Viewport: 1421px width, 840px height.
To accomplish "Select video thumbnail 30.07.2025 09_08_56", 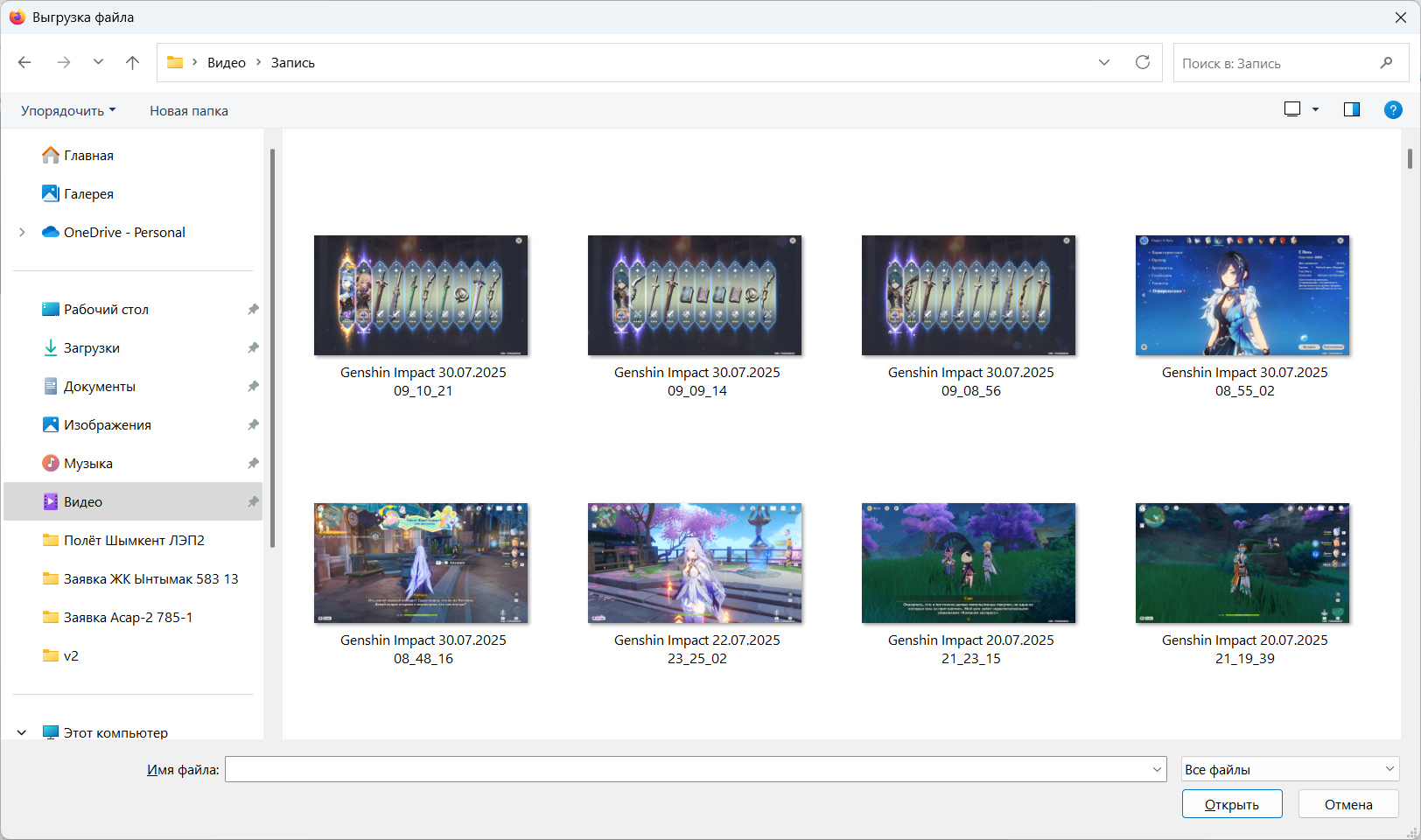I will (969, 296).
